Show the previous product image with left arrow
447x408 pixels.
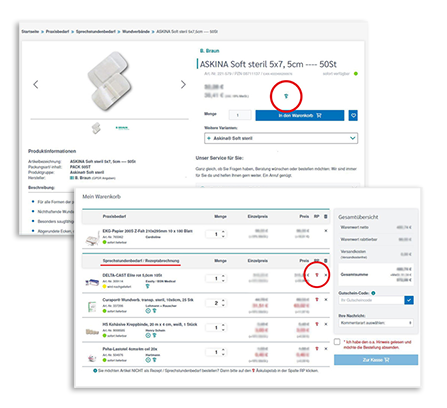pos(36,84)
